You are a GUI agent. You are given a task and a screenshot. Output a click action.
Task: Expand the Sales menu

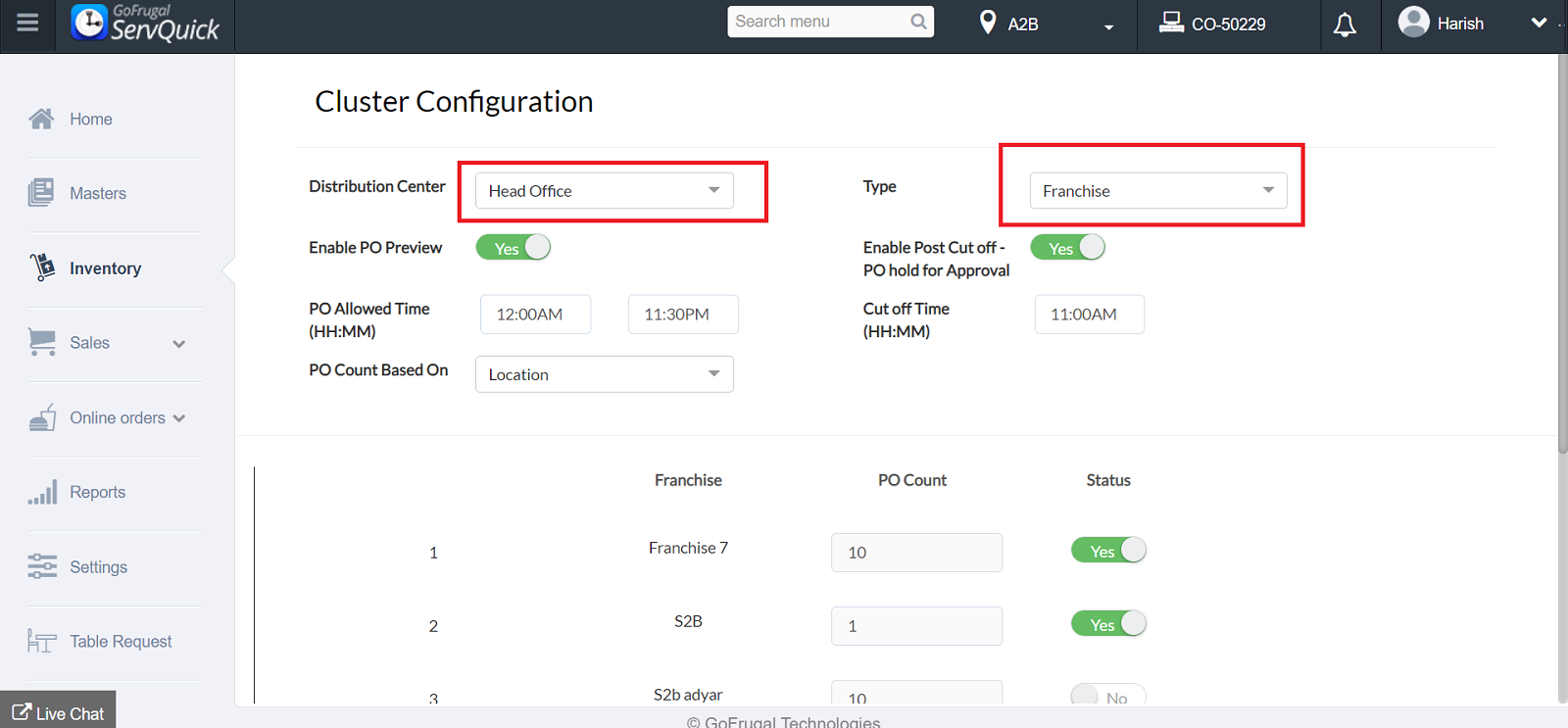coord(108,343)
